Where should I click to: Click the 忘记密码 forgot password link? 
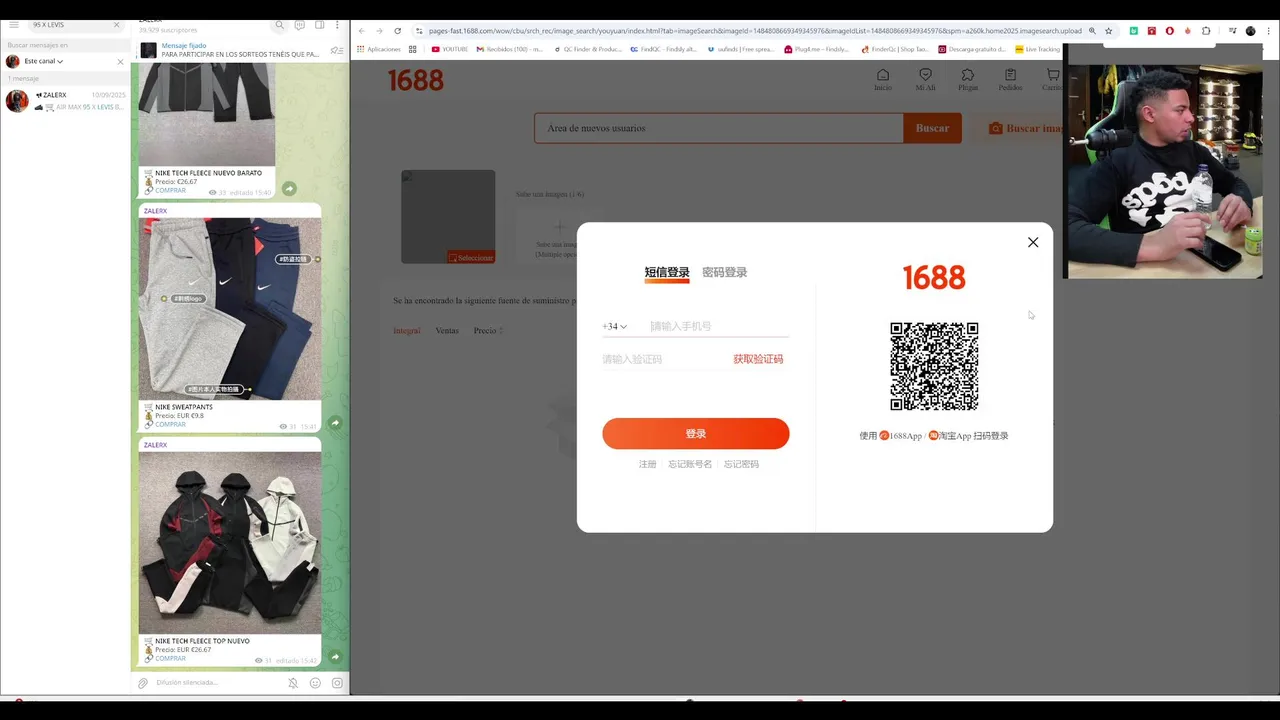741,464
